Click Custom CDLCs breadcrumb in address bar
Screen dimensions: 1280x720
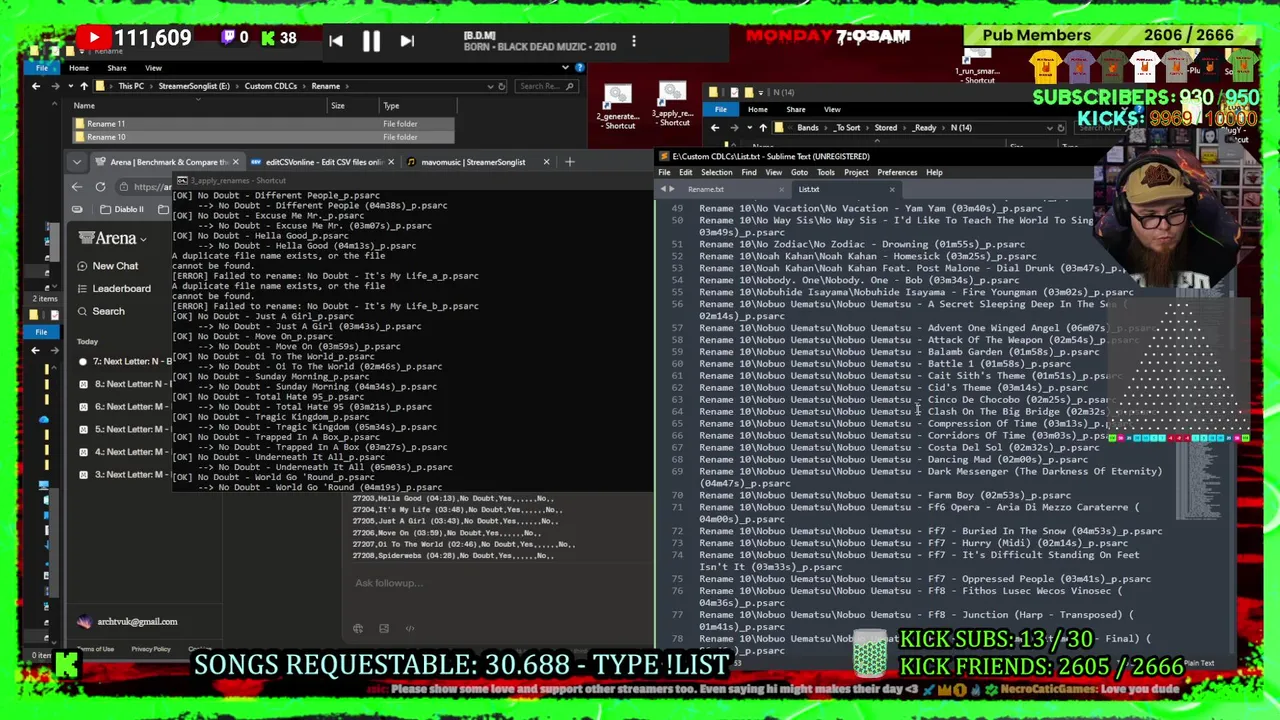pyautogui.click(x=270, y=86)
